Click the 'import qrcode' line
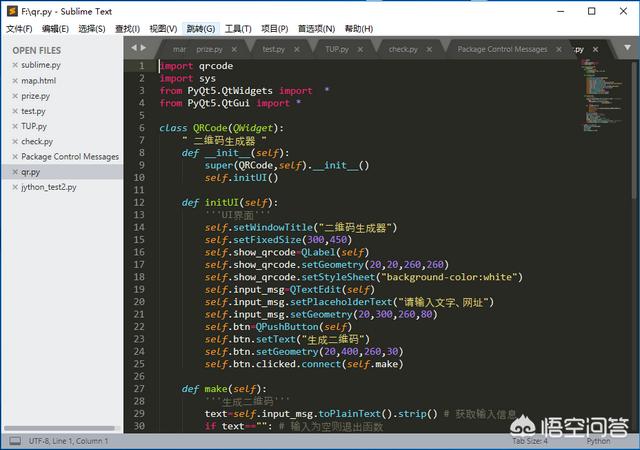The width and height of the screenshot is (640, 450). point(196,66)
